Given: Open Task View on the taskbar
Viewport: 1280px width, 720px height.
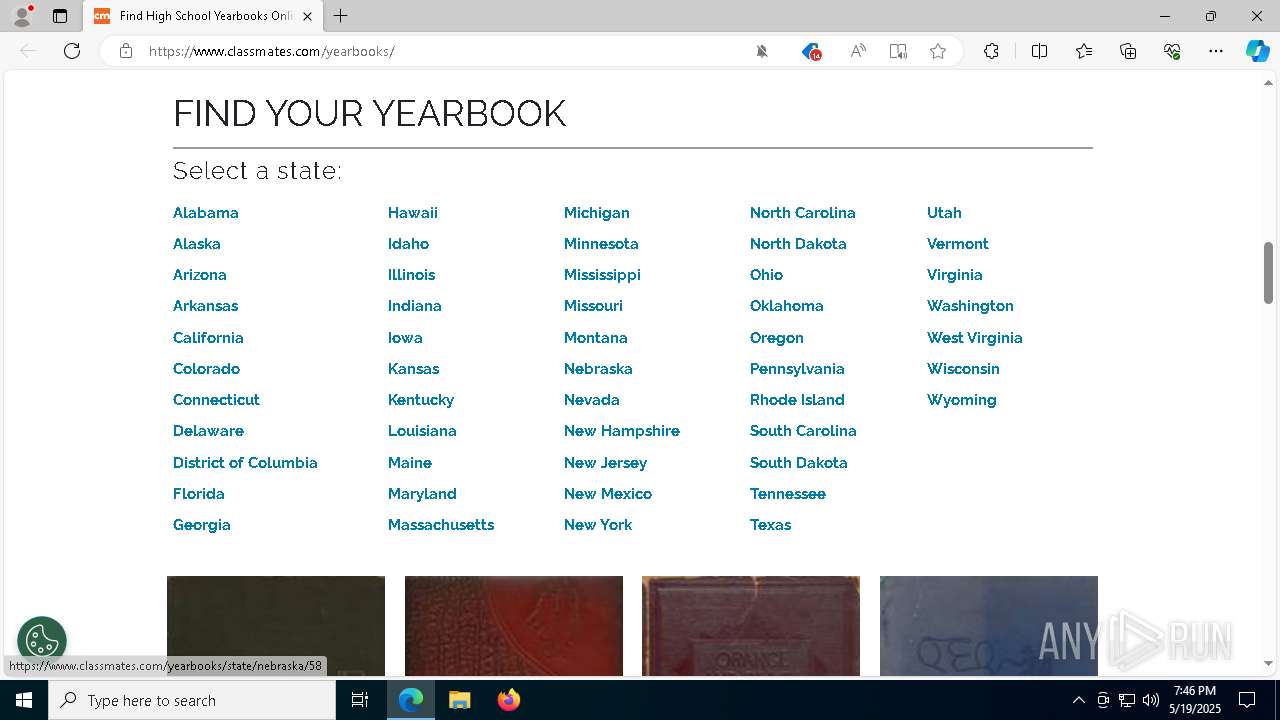Looking at the screenshot, I should click(360, 700).
